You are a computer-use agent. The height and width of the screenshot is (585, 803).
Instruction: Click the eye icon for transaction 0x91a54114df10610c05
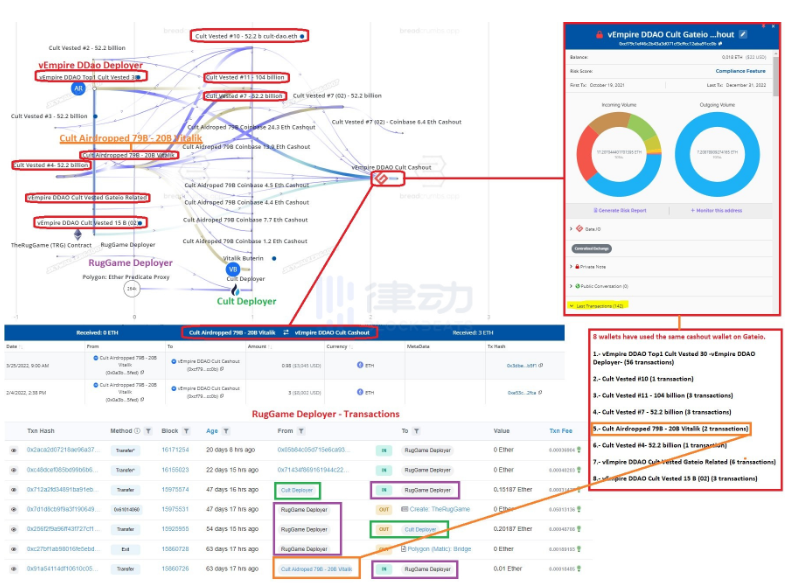click(x=14, y=569)
